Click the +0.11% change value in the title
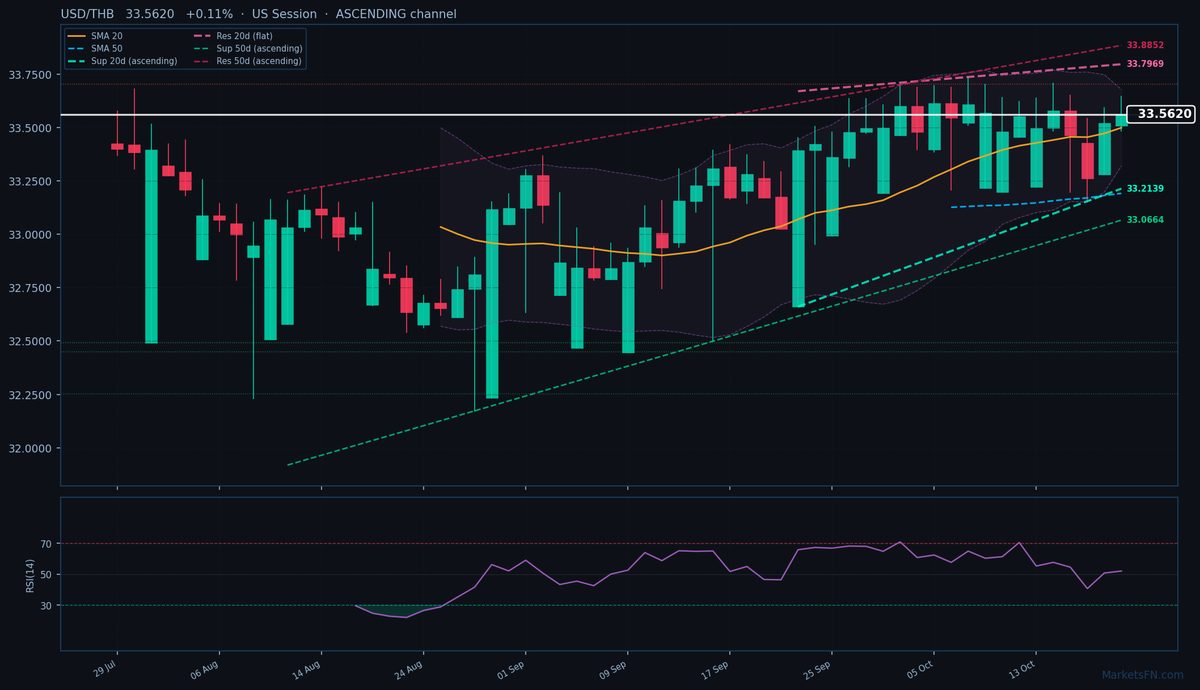This screenshot has width=1200, height=690. (209, 14)
